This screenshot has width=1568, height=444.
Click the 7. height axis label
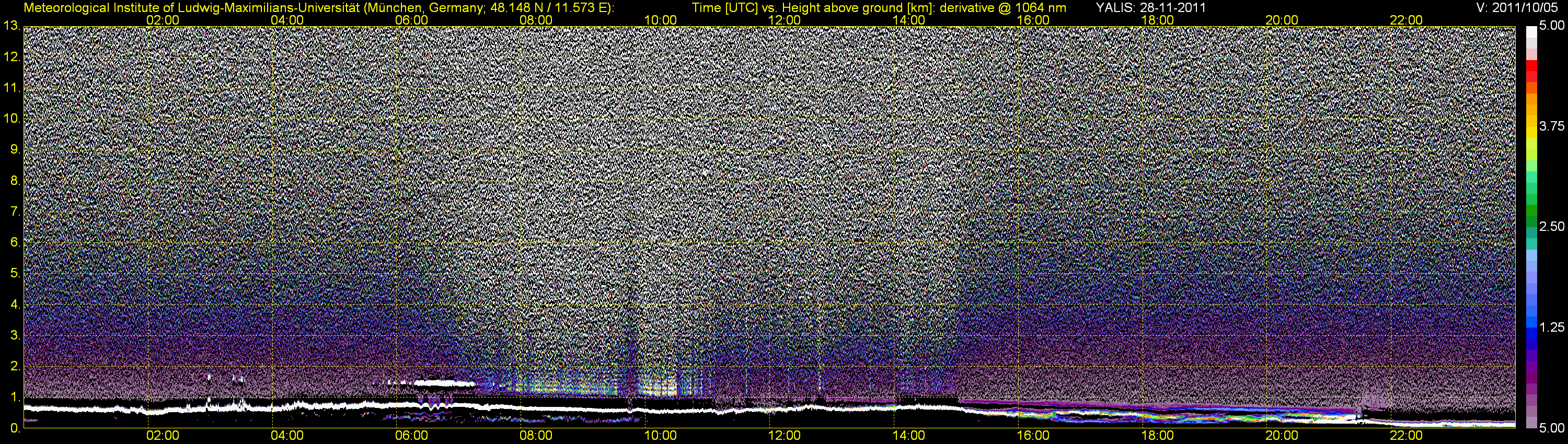pos(15,212)
